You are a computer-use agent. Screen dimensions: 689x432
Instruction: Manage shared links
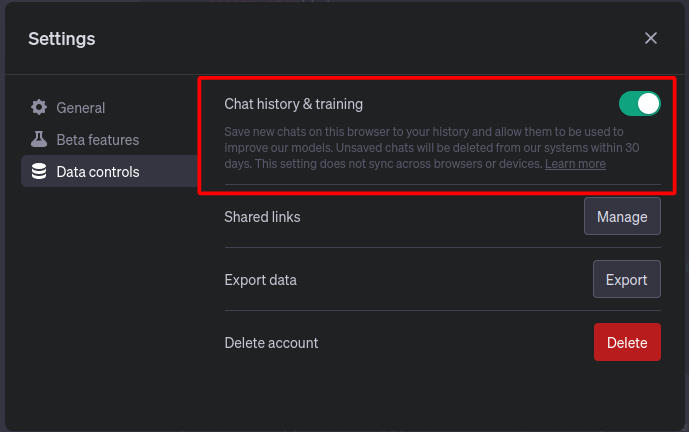622,216
